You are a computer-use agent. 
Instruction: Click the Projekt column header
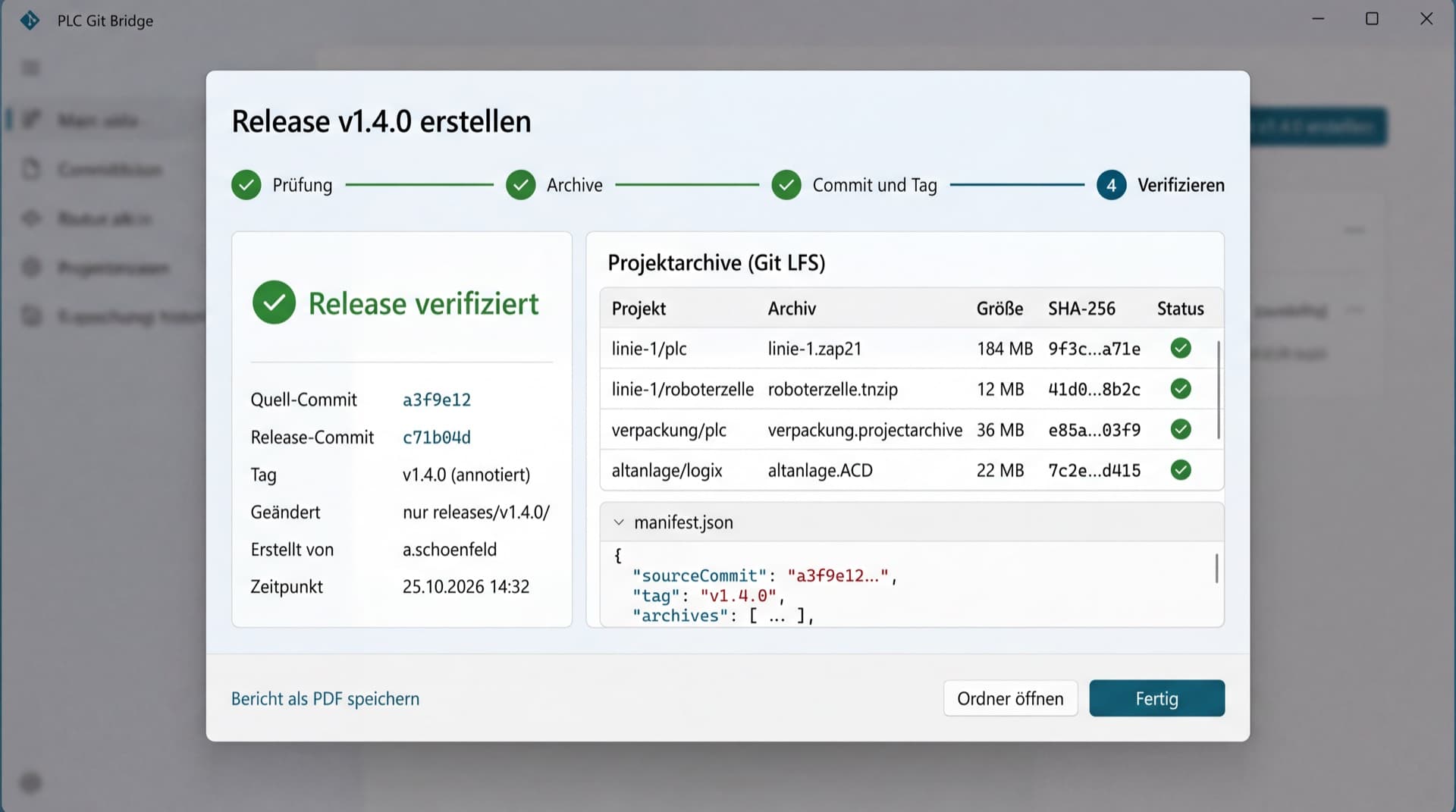pyautogui.click(x=639, y=309)
